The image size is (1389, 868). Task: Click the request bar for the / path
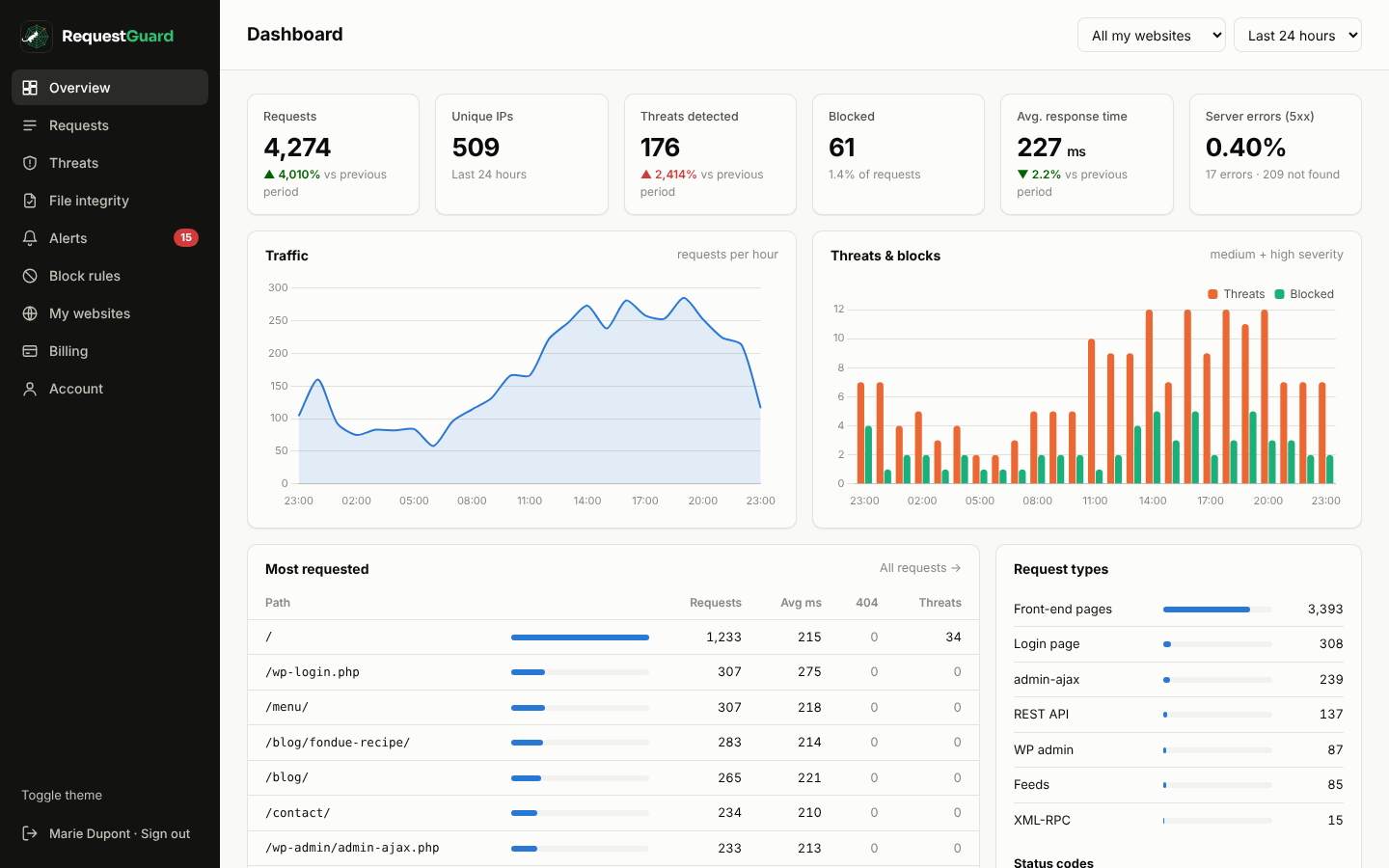point(580,637)
